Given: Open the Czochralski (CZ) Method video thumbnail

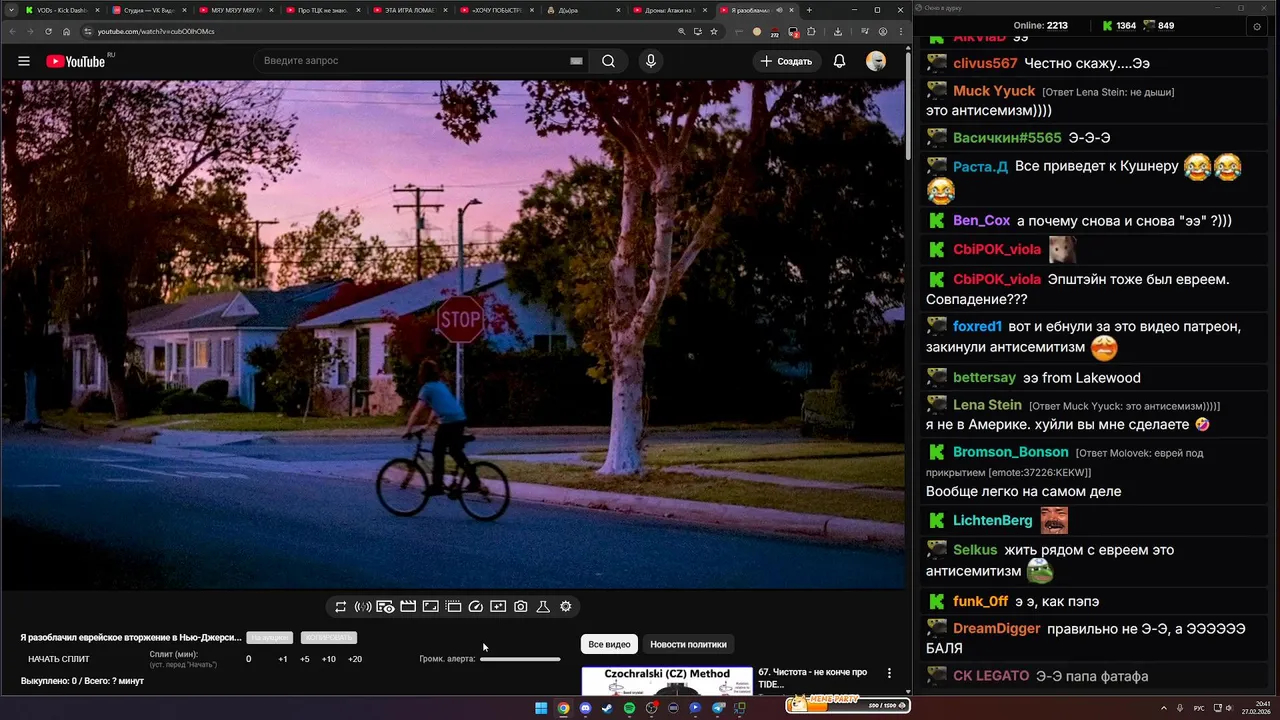Looking at the screenshot, I should pos(667,681).
